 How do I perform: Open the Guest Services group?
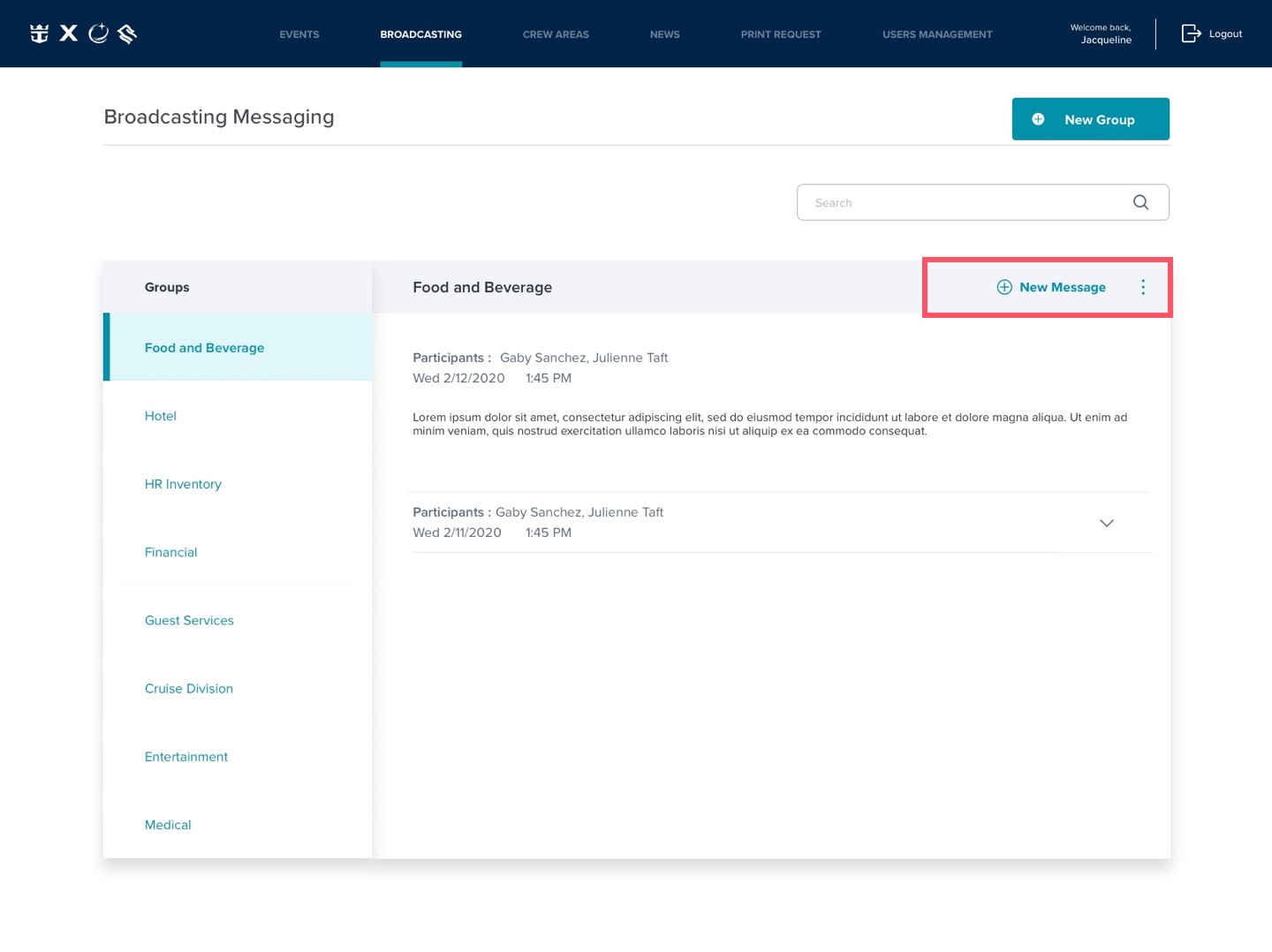[189, 621]
